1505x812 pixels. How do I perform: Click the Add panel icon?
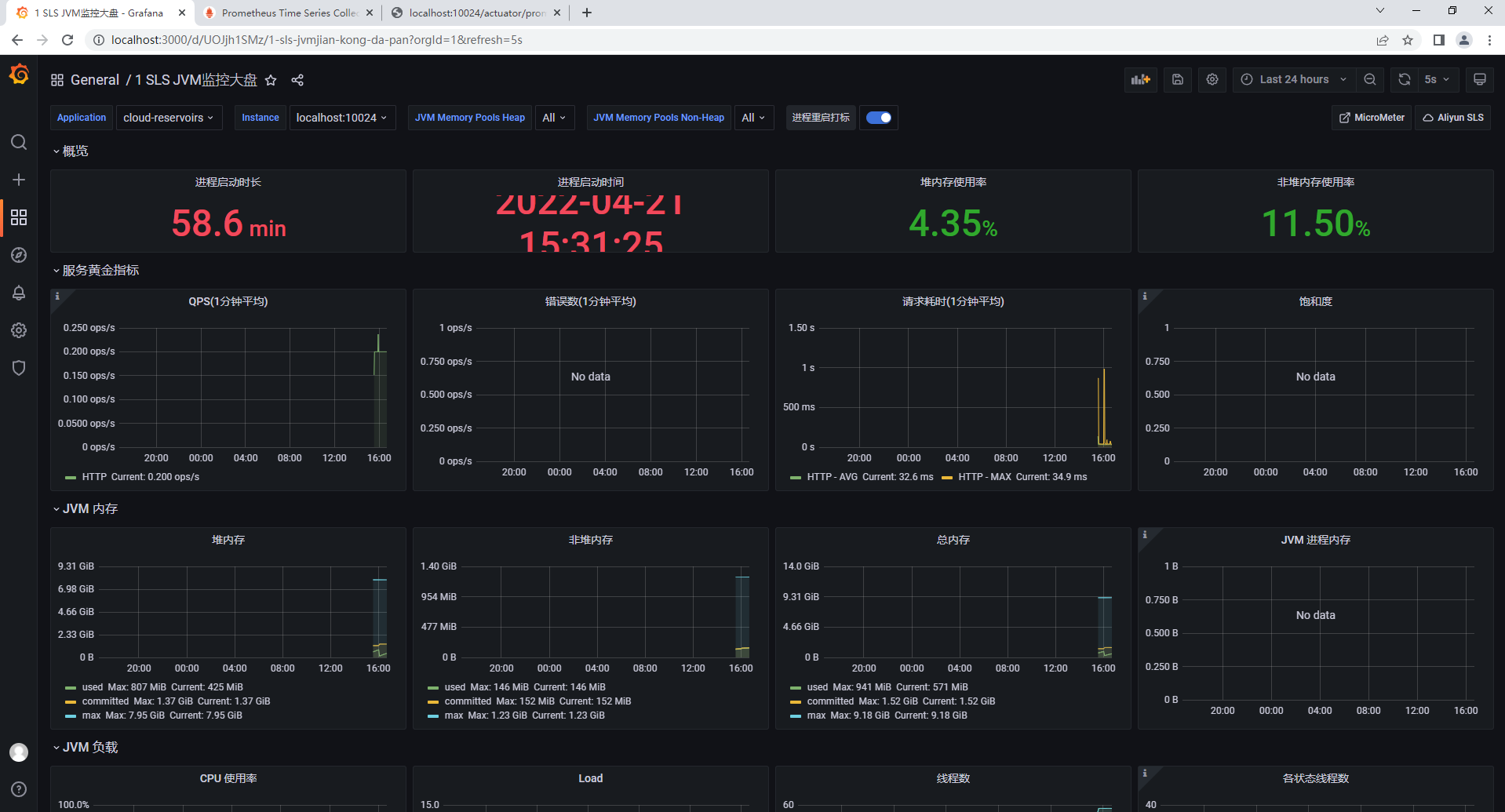tap(1140, 79)
